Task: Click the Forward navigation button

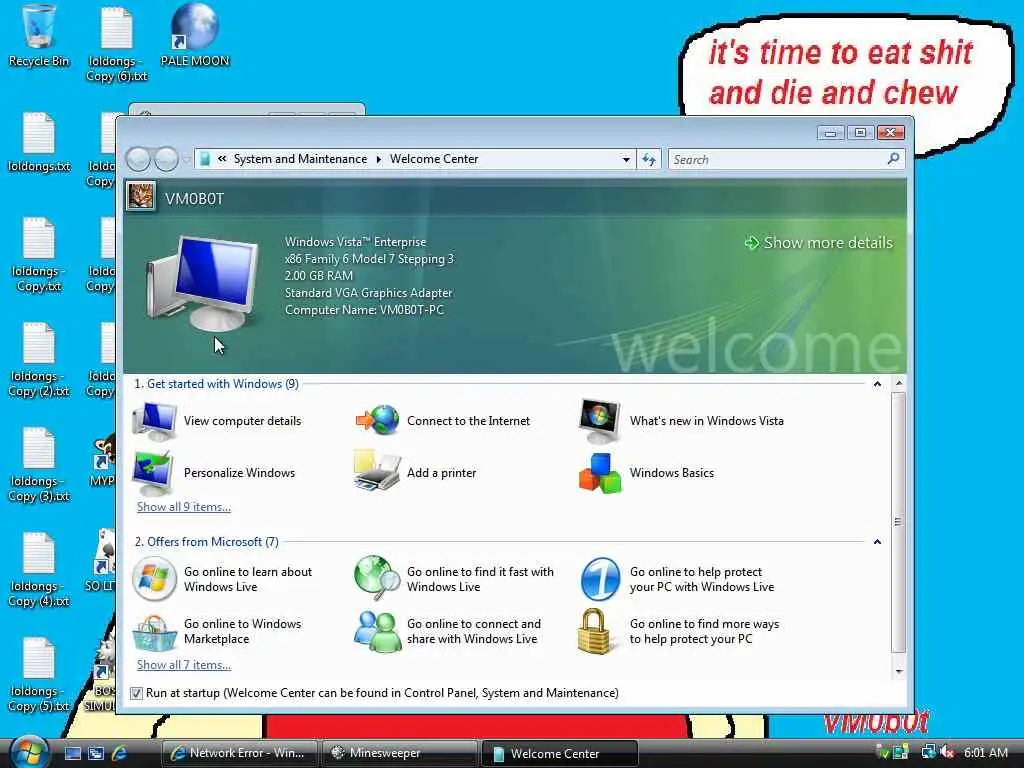Action: [166, 159]
